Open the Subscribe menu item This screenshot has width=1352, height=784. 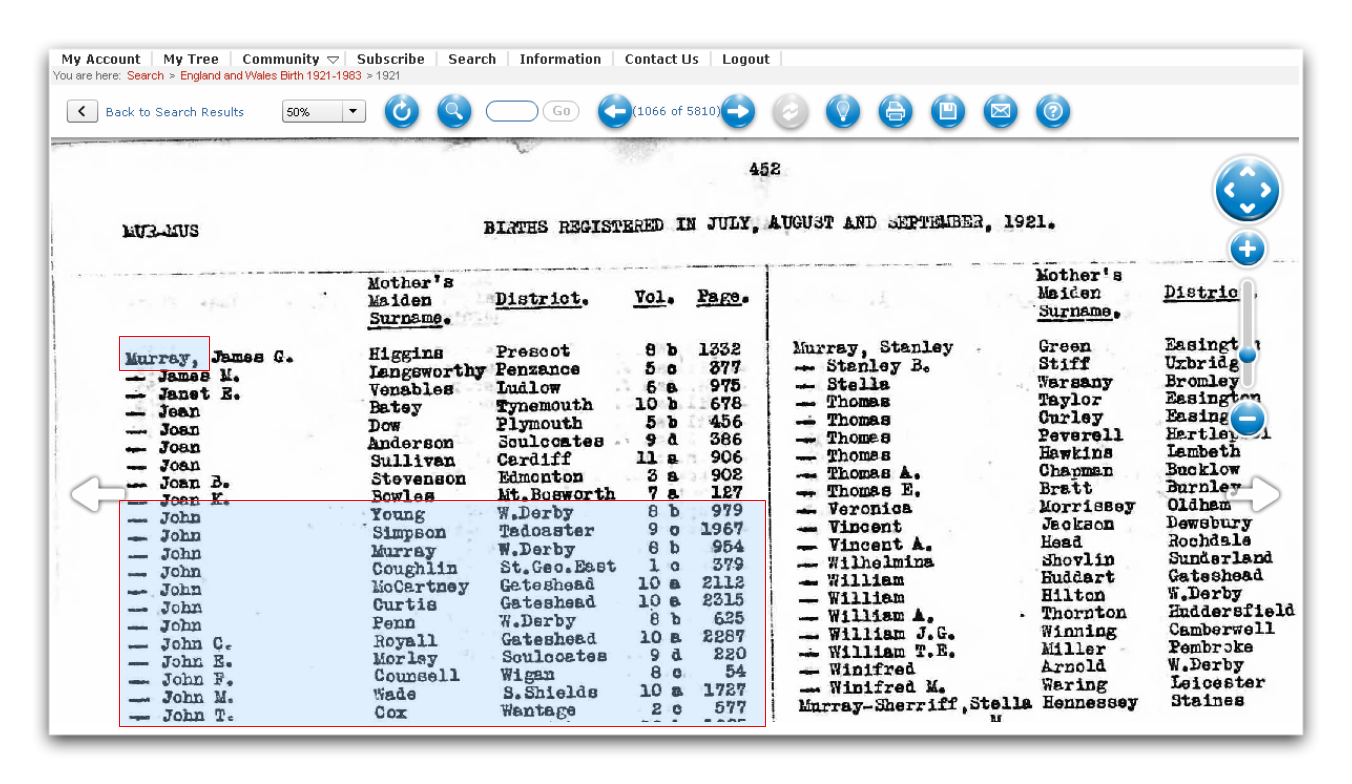point(391,59)
